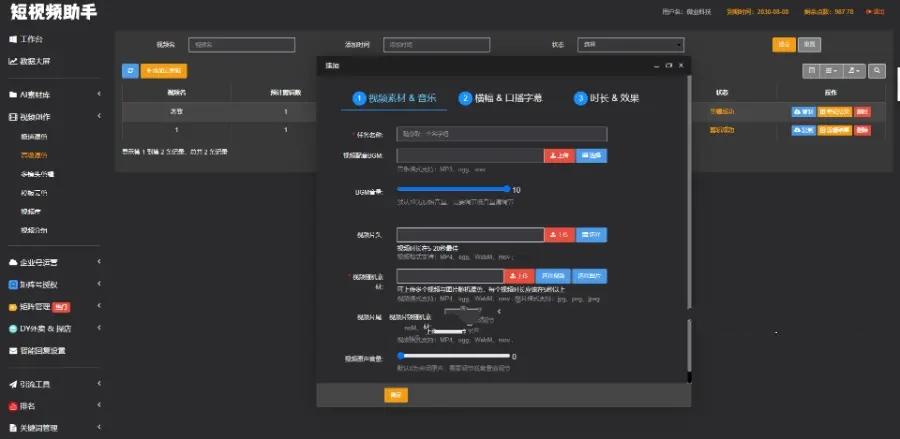Viewport: 900px width, 439px height.
Task: Click the orange add button beside refresh
Action: click(164, 71)
